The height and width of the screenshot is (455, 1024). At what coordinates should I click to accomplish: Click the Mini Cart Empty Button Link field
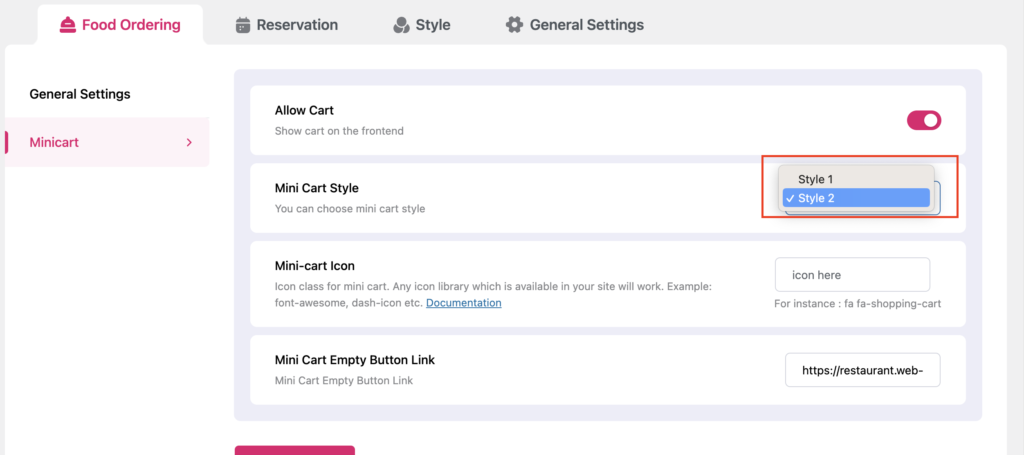click(x=862, y=370)
